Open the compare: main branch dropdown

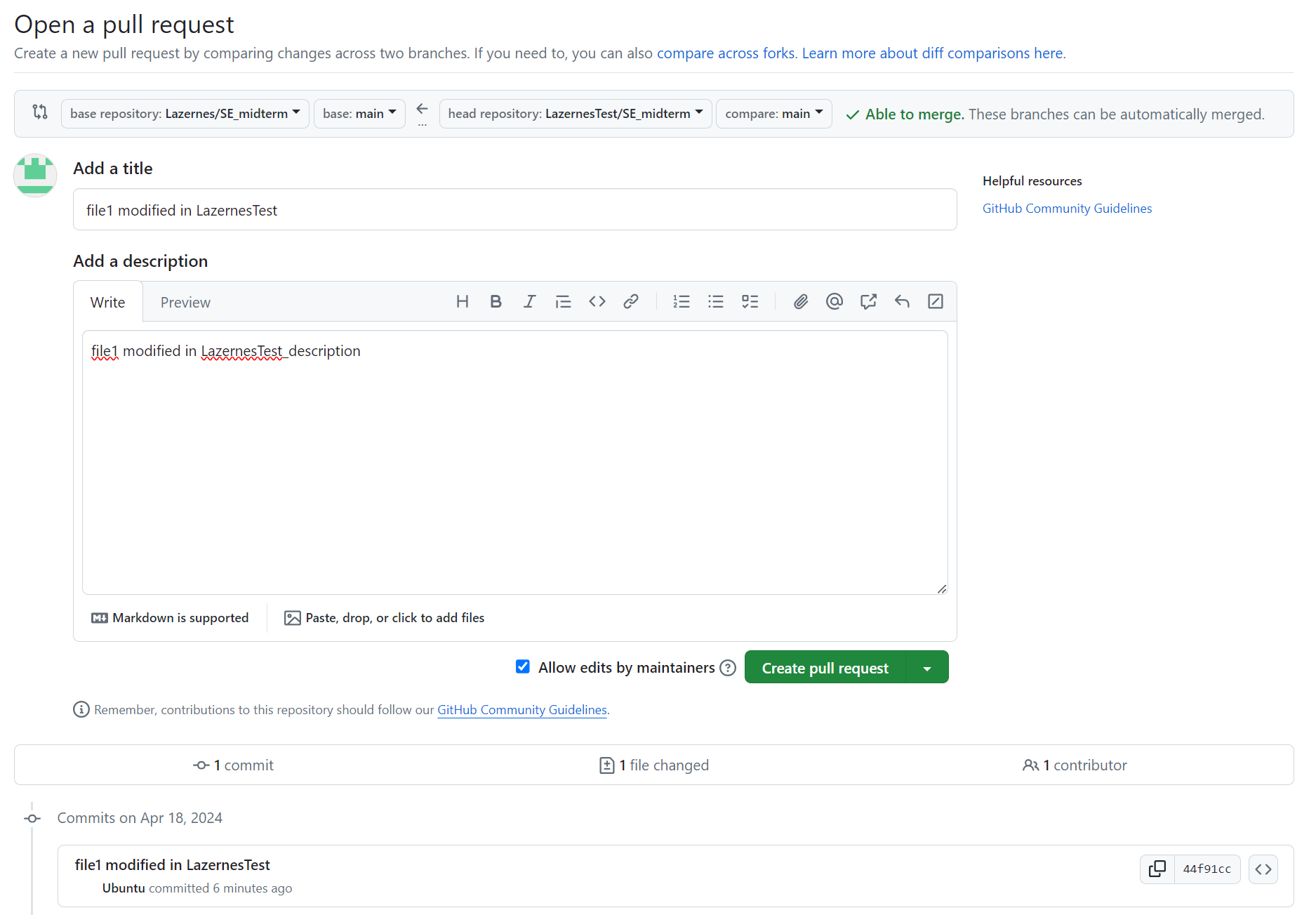tap(774, 114)
